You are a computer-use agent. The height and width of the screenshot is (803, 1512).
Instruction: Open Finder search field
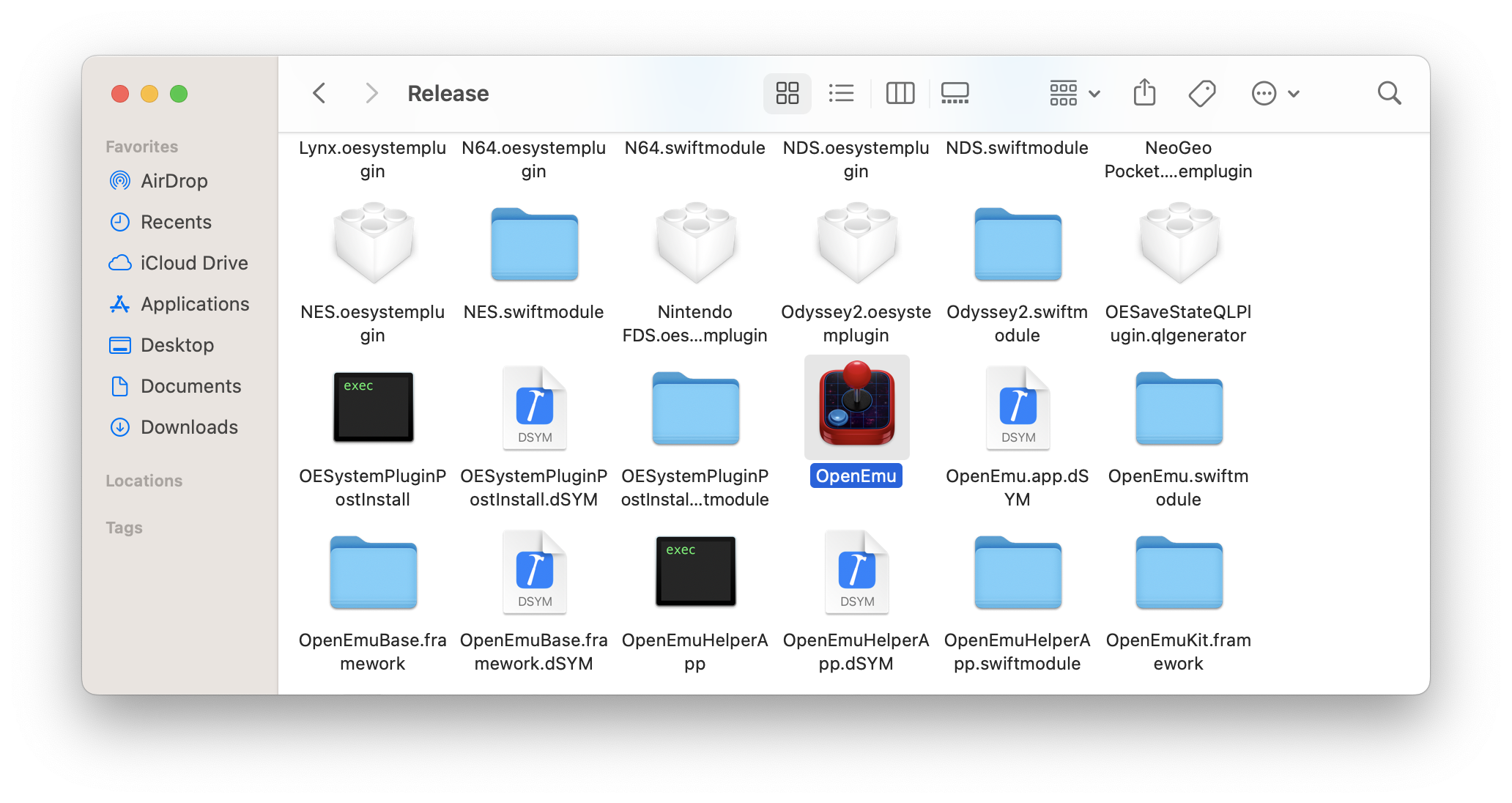click(x=1389, y=92)
